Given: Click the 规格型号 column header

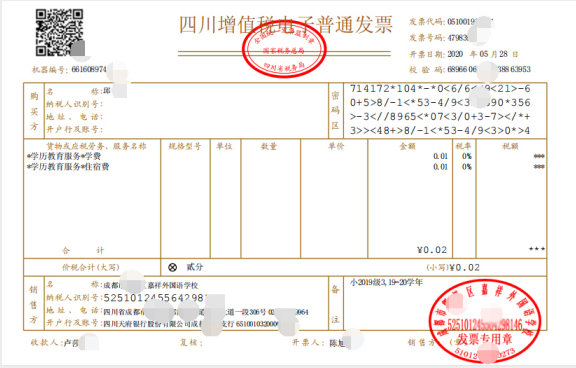Looking at the screenshot, I should 185,146.
